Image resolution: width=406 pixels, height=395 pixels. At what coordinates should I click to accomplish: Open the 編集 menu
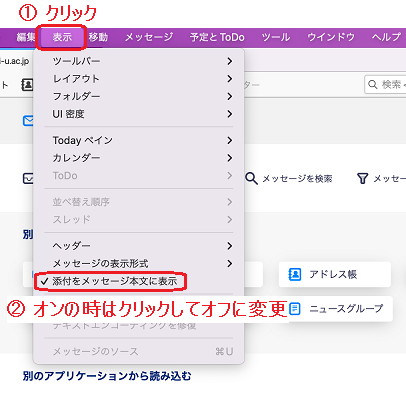[26, 37]
